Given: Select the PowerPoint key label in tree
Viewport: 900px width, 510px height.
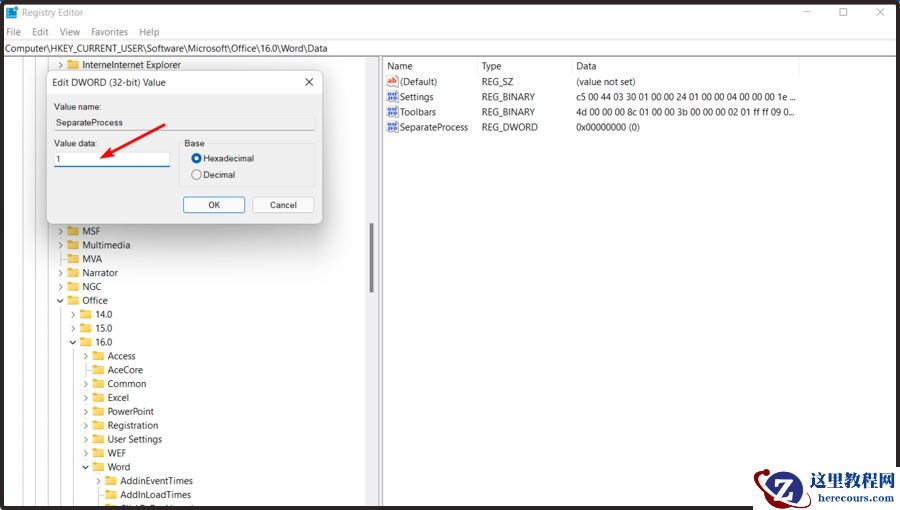Looking at the screenshot, I should pos(130,411).
